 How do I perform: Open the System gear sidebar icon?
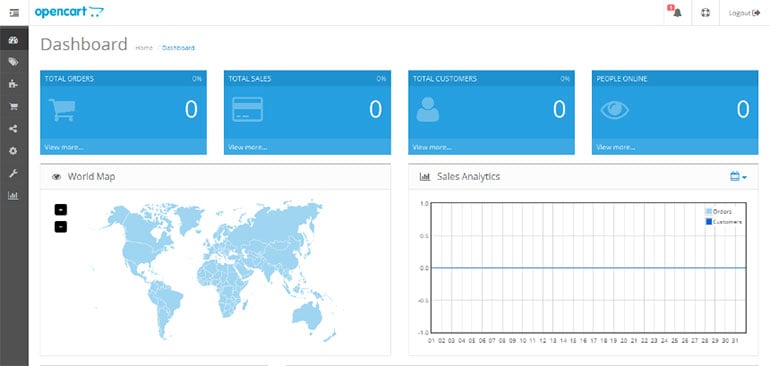(x=13, y=151)
